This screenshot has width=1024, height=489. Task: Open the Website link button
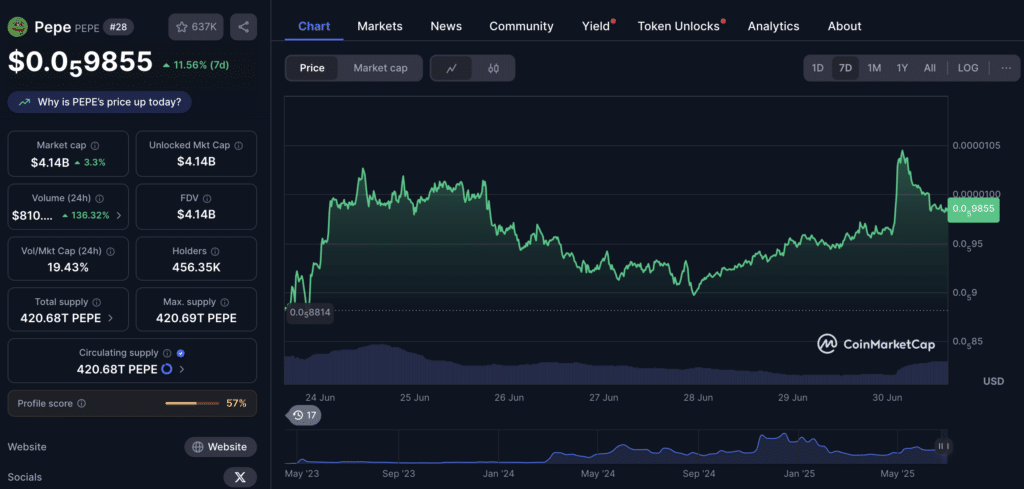point(221,447)
